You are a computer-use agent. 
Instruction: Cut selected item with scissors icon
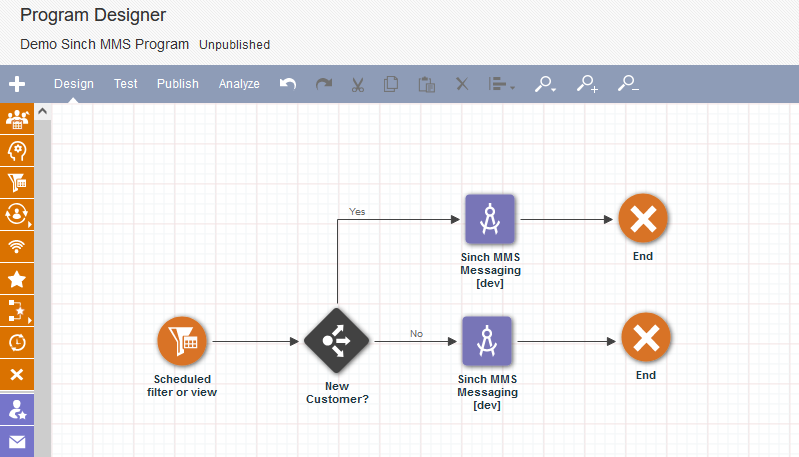coord(358,84)
